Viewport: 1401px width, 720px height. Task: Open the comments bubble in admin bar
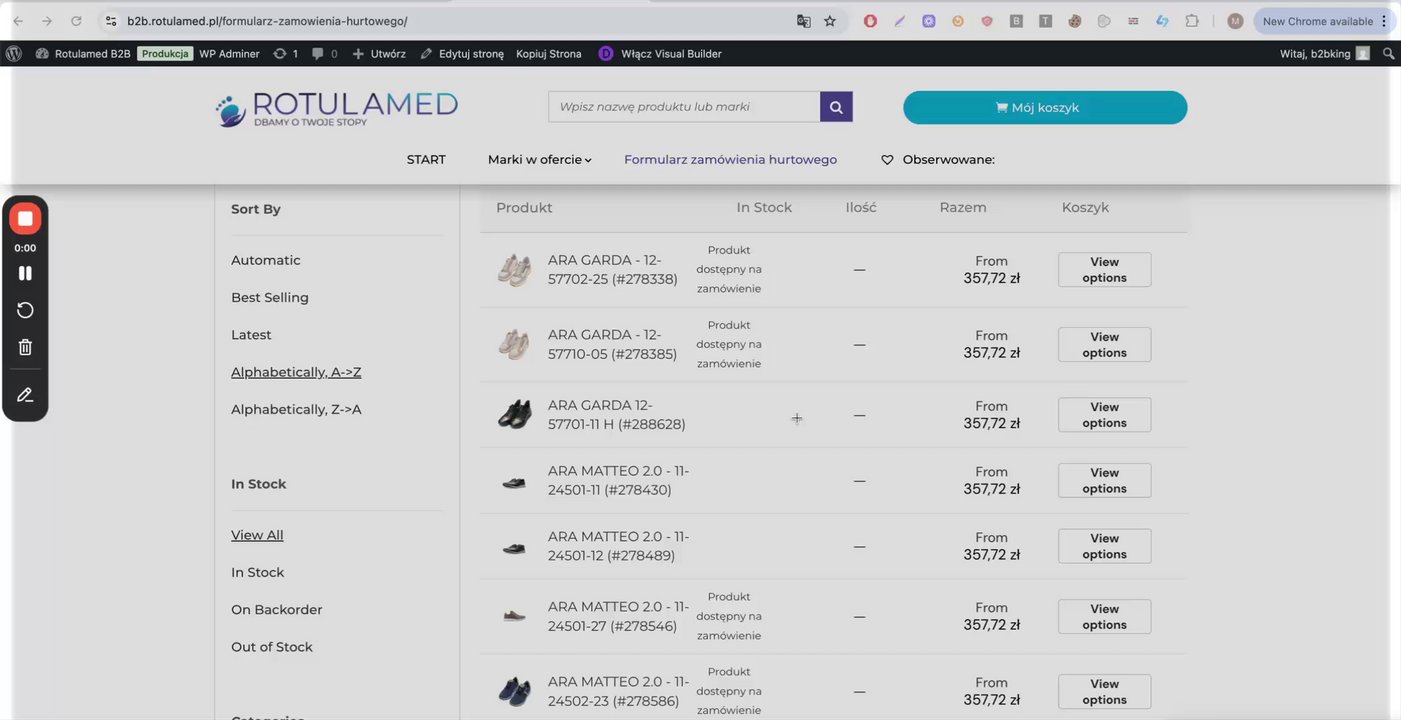(324, 54)
